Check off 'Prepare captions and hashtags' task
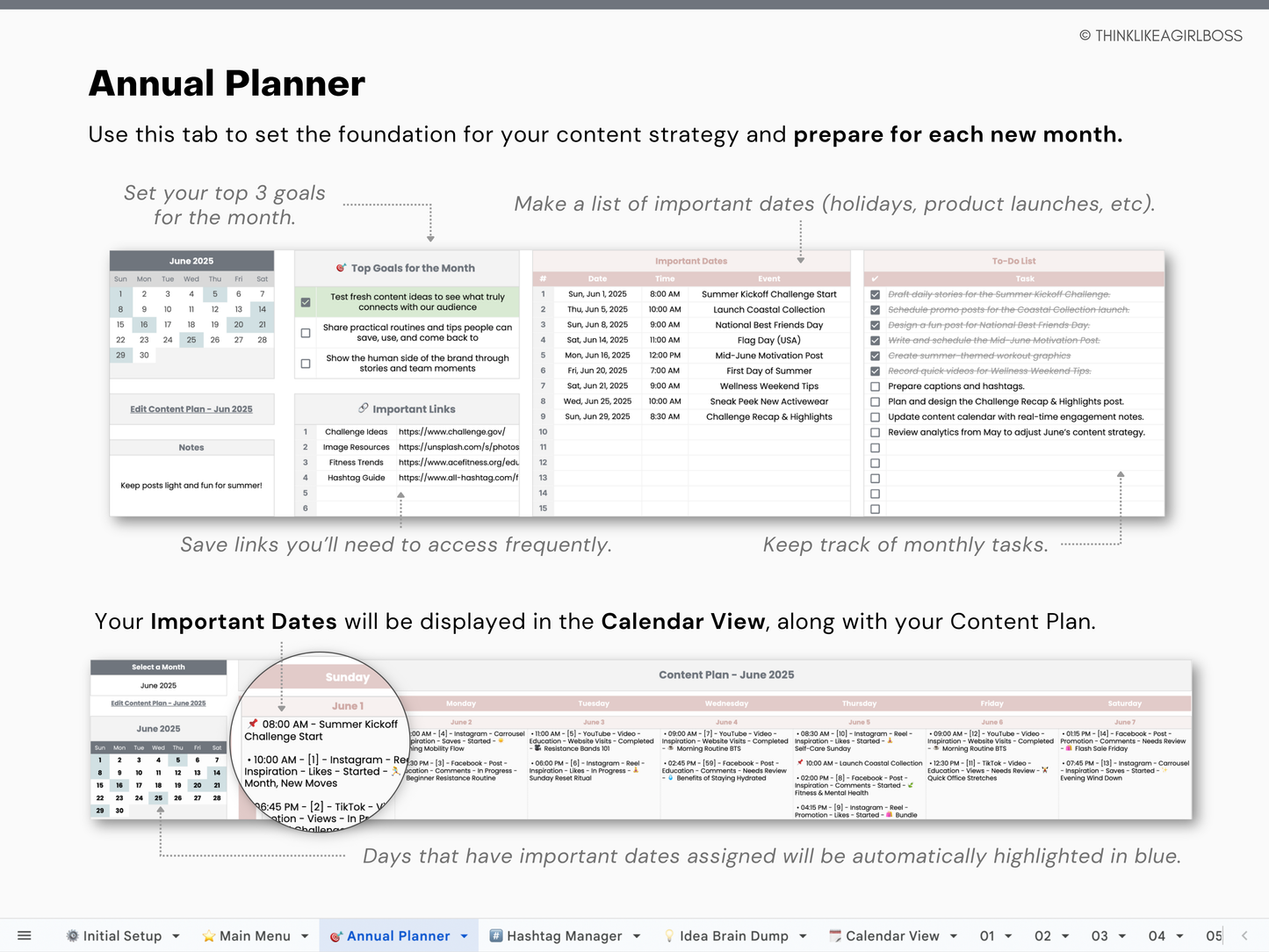1269x952 pixels. 875,386
